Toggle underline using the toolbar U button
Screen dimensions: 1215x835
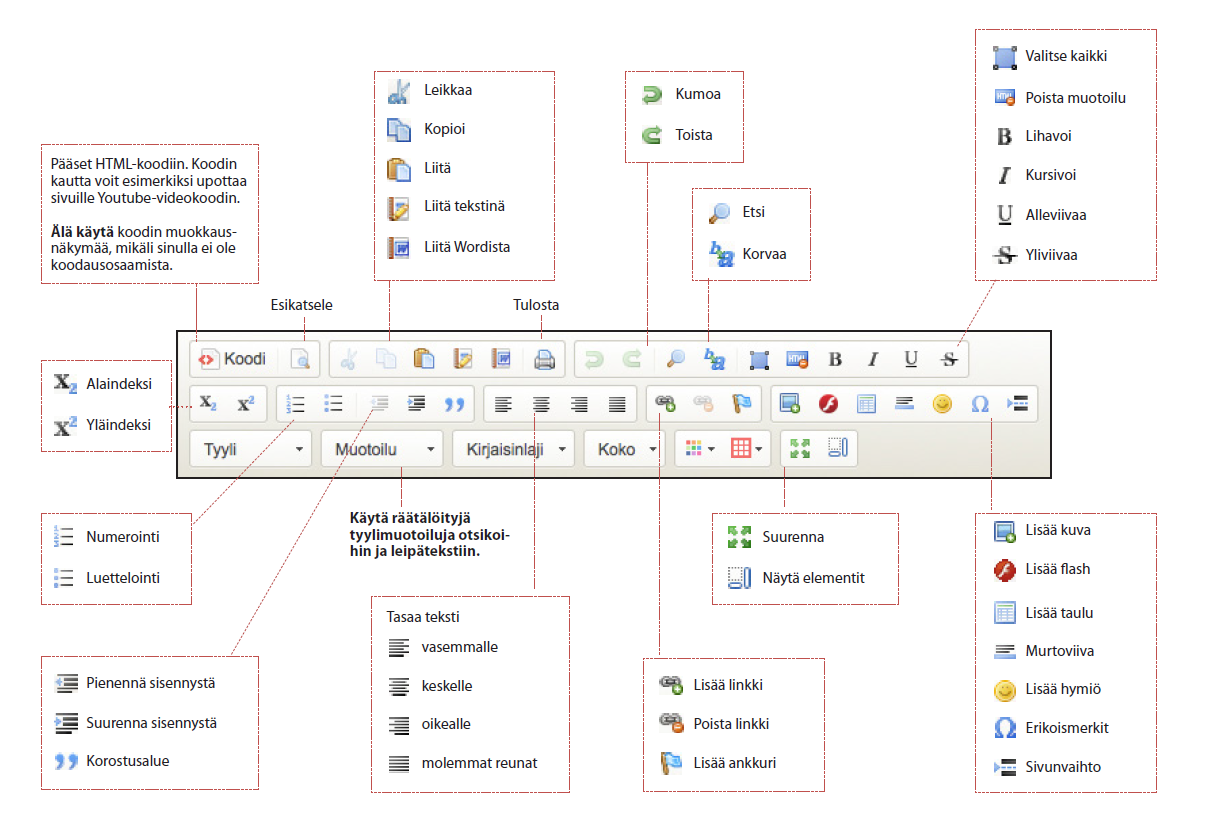pyautogui.click(x=910, y=359)
